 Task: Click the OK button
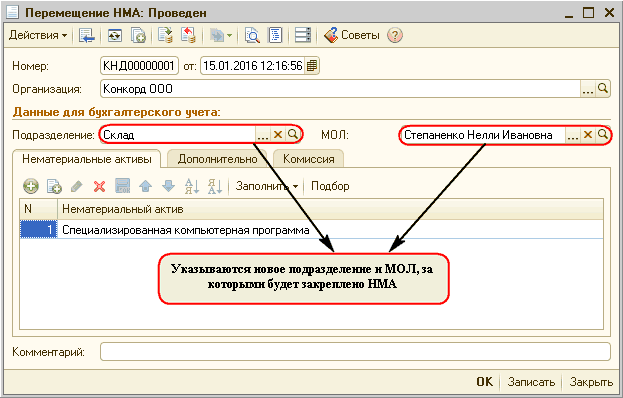[484, 382]
